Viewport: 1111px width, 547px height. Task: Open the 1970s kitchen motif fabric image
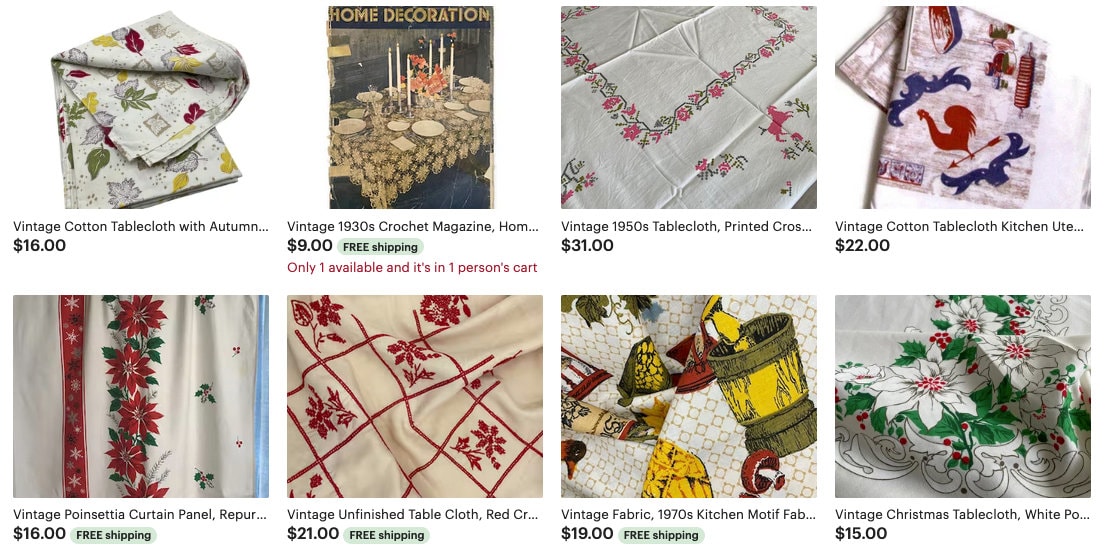[689, 396]
